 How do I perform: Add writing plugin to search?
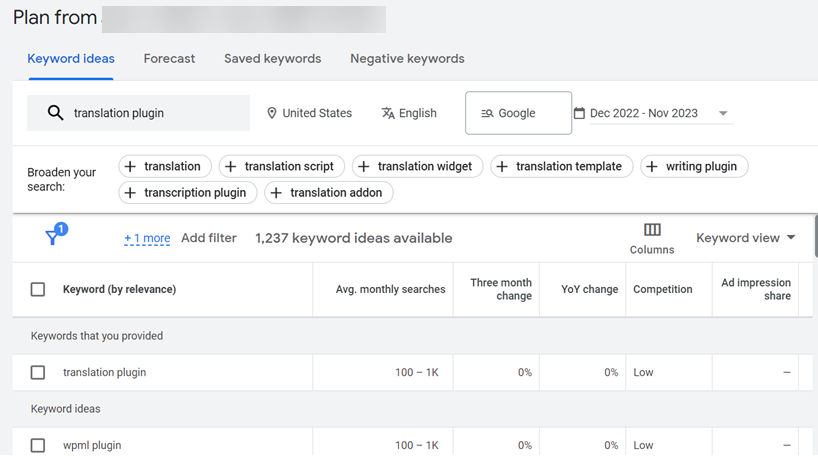694,166
